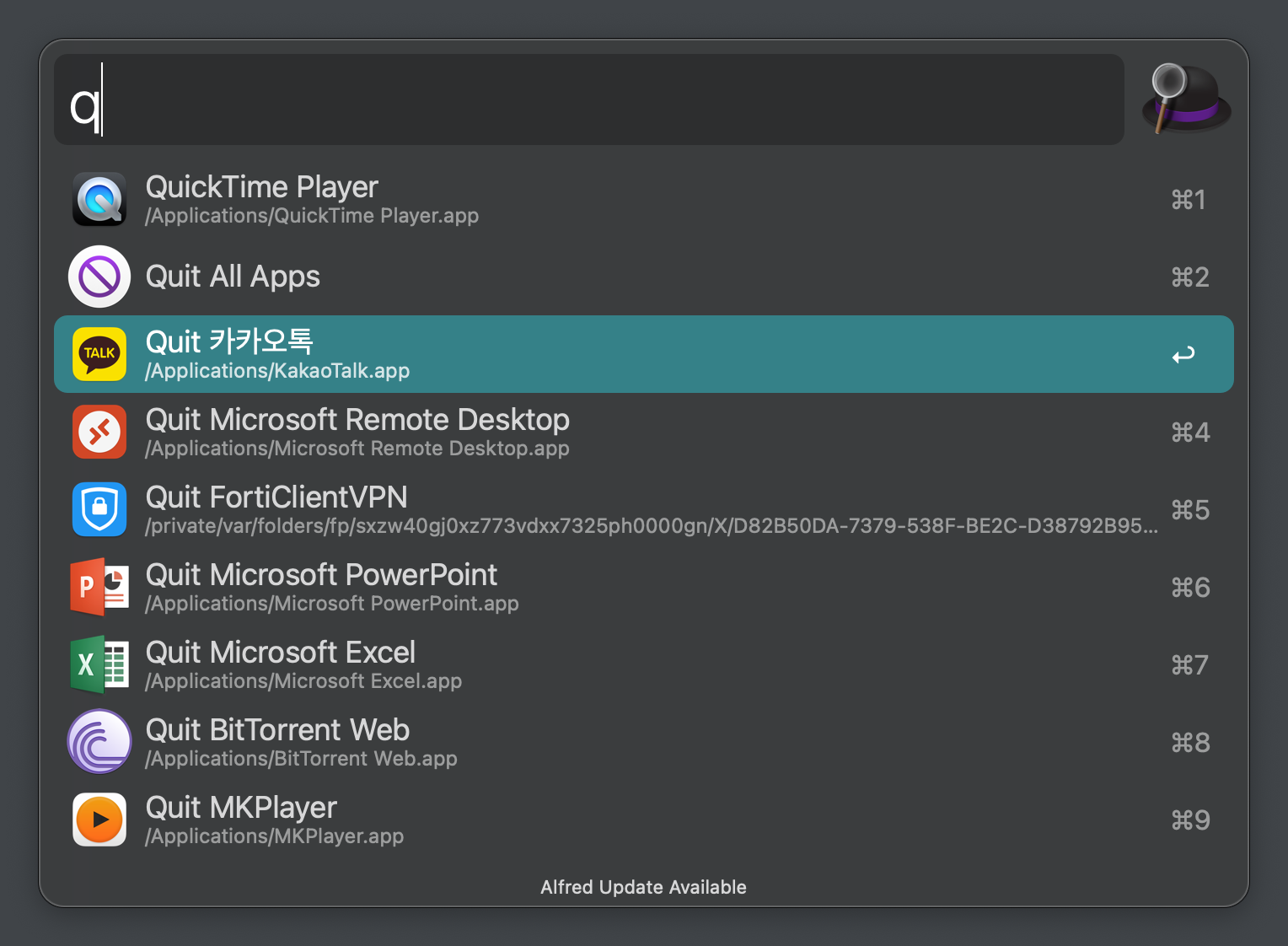Click the ⌘8 shortcut label
The image size is (1288, 946).
point(1190,743)
